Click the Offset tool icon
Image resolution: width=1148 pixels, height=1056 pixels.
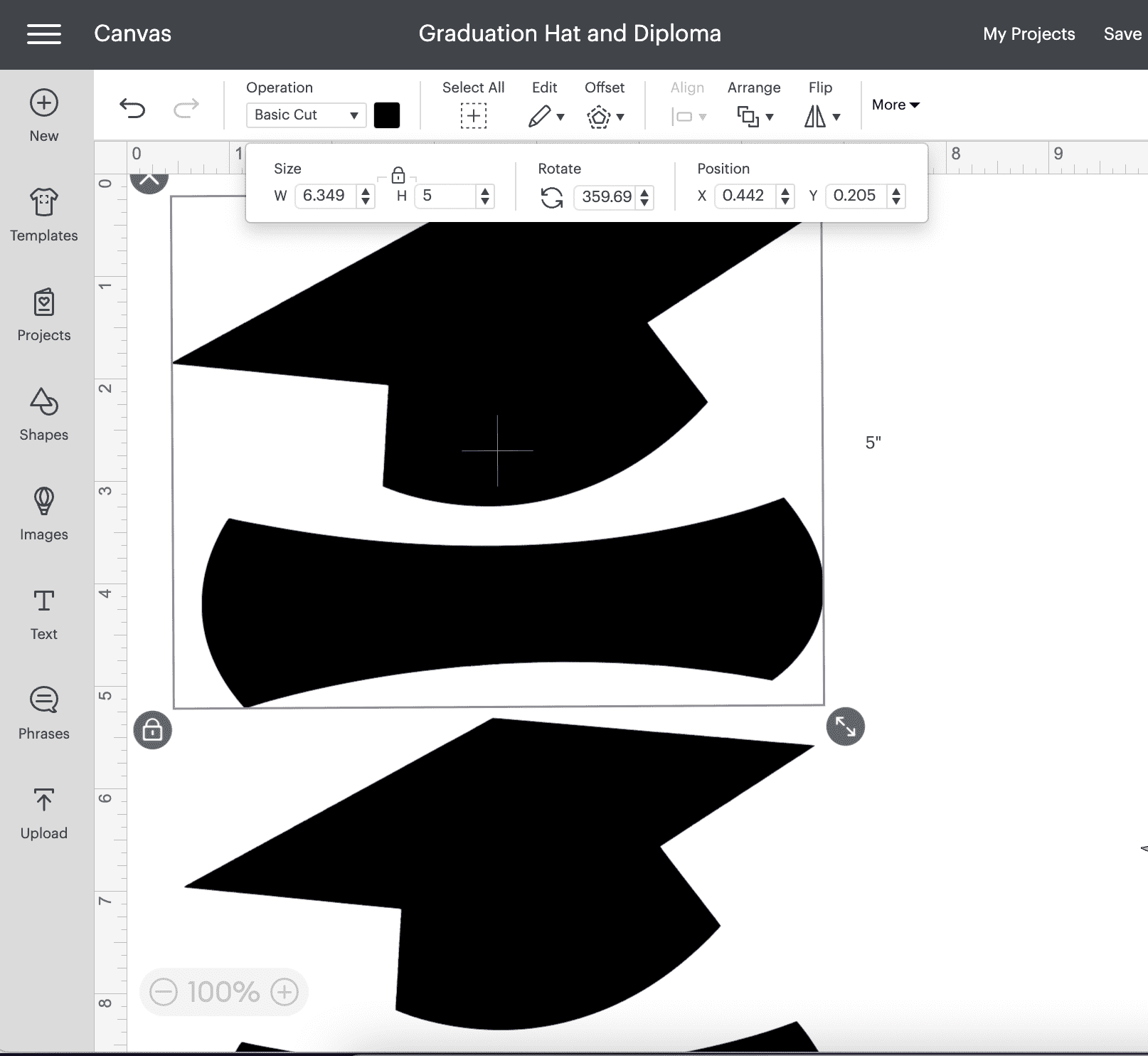tap(599, 116)
